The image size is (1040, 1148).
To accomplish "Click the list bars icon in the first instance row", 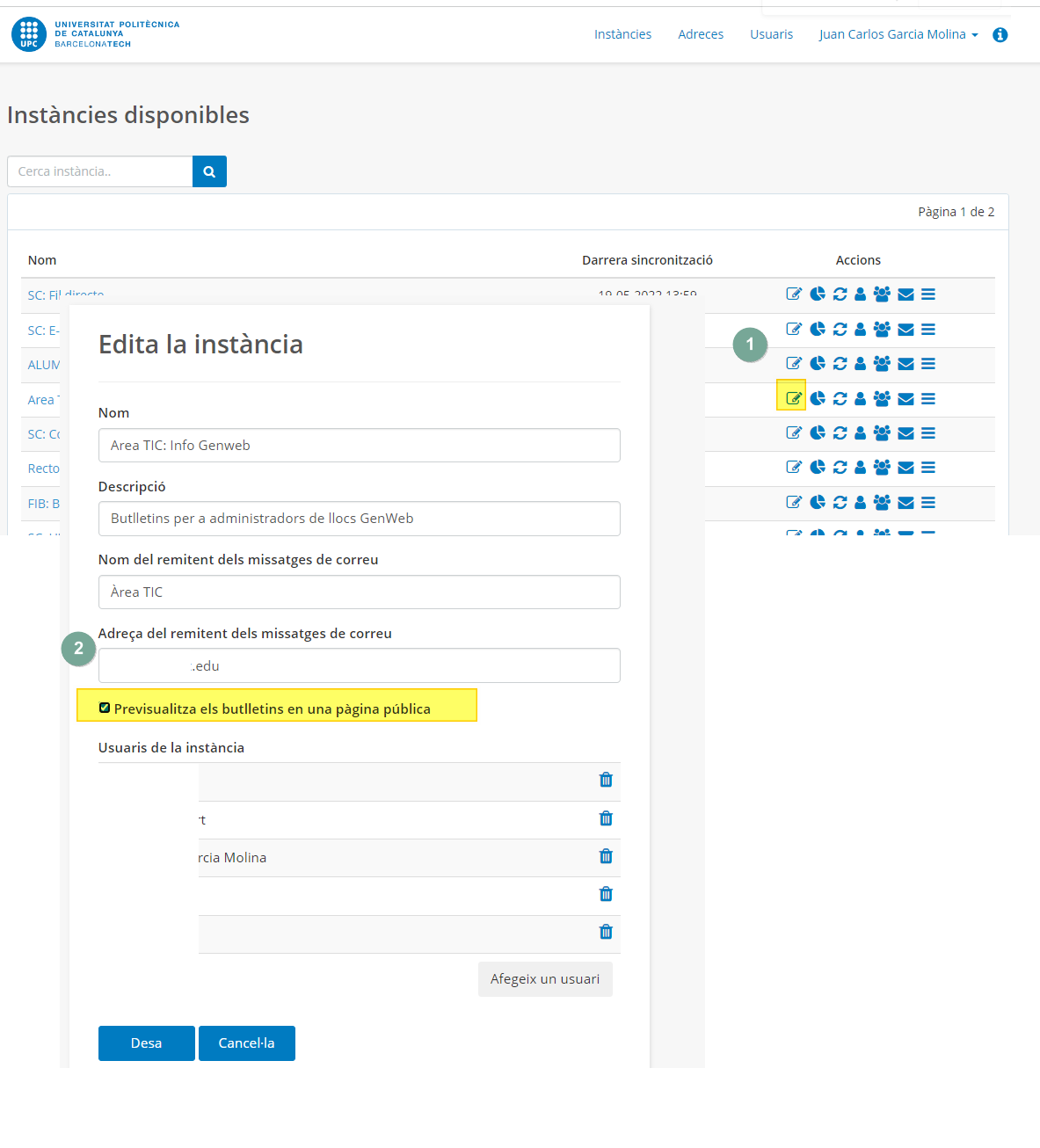I will click(x=928, y=294).
